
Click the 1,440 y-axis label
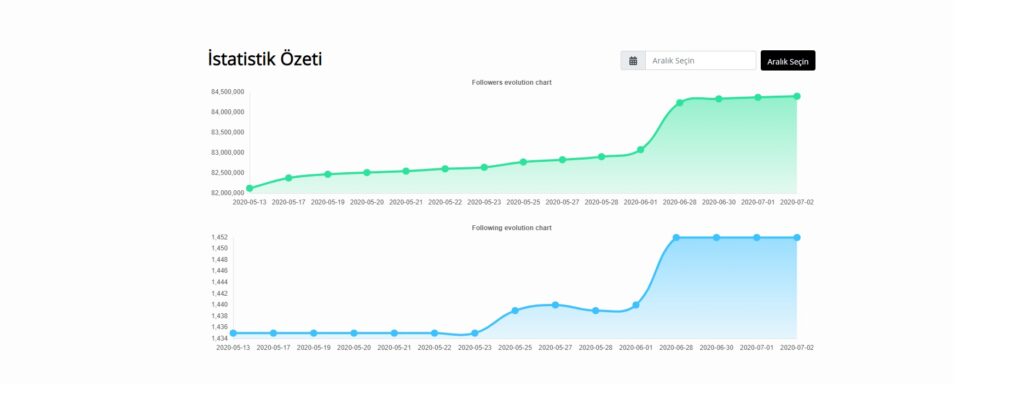click(219, 305)
